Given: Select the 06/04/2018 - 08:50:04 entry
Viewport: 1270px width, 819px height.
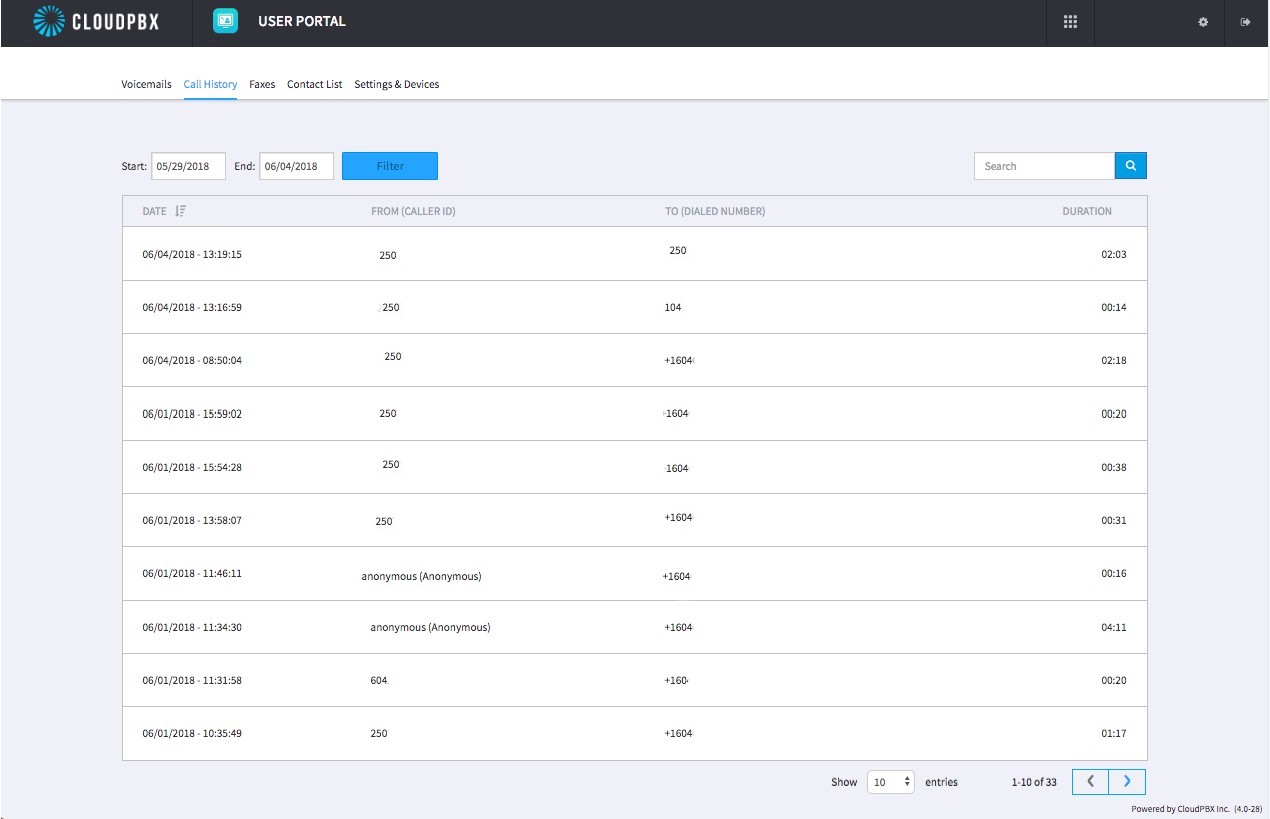Looking at the screenshot, I should point(634,360).
